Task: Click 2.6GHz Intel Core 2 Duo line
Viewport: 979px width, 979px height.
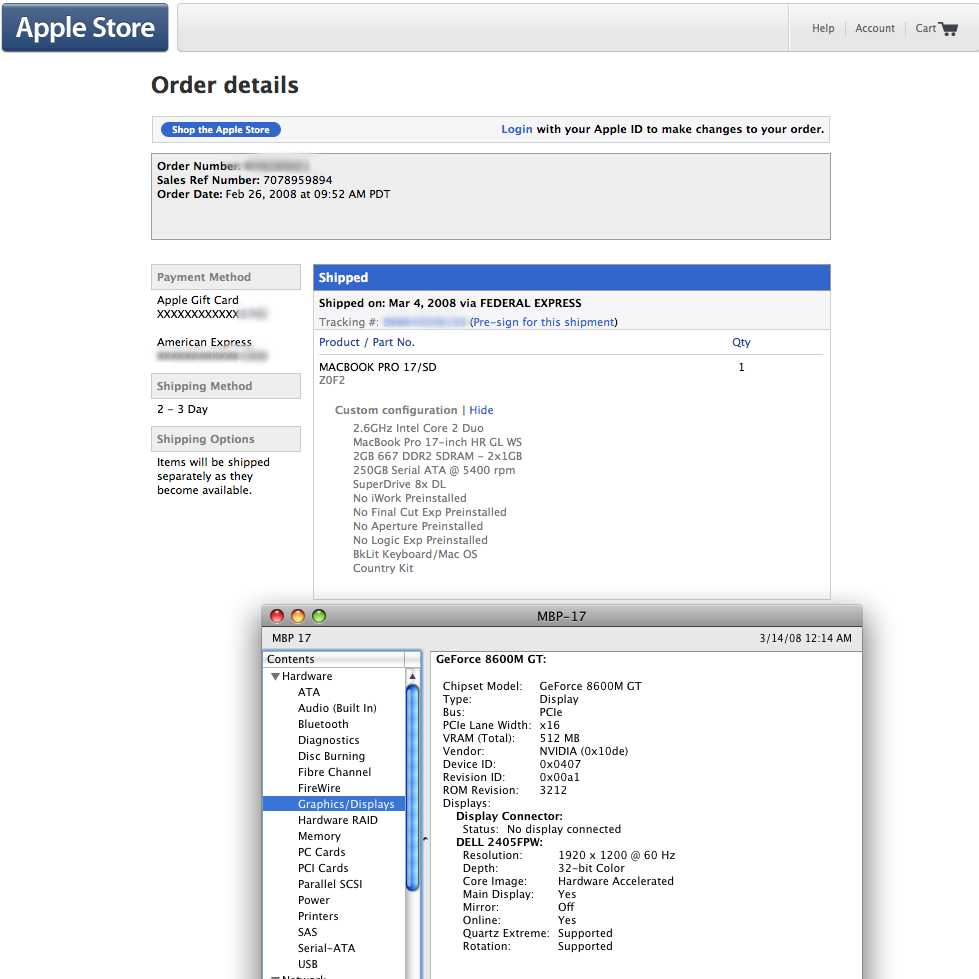Action: 418,428
